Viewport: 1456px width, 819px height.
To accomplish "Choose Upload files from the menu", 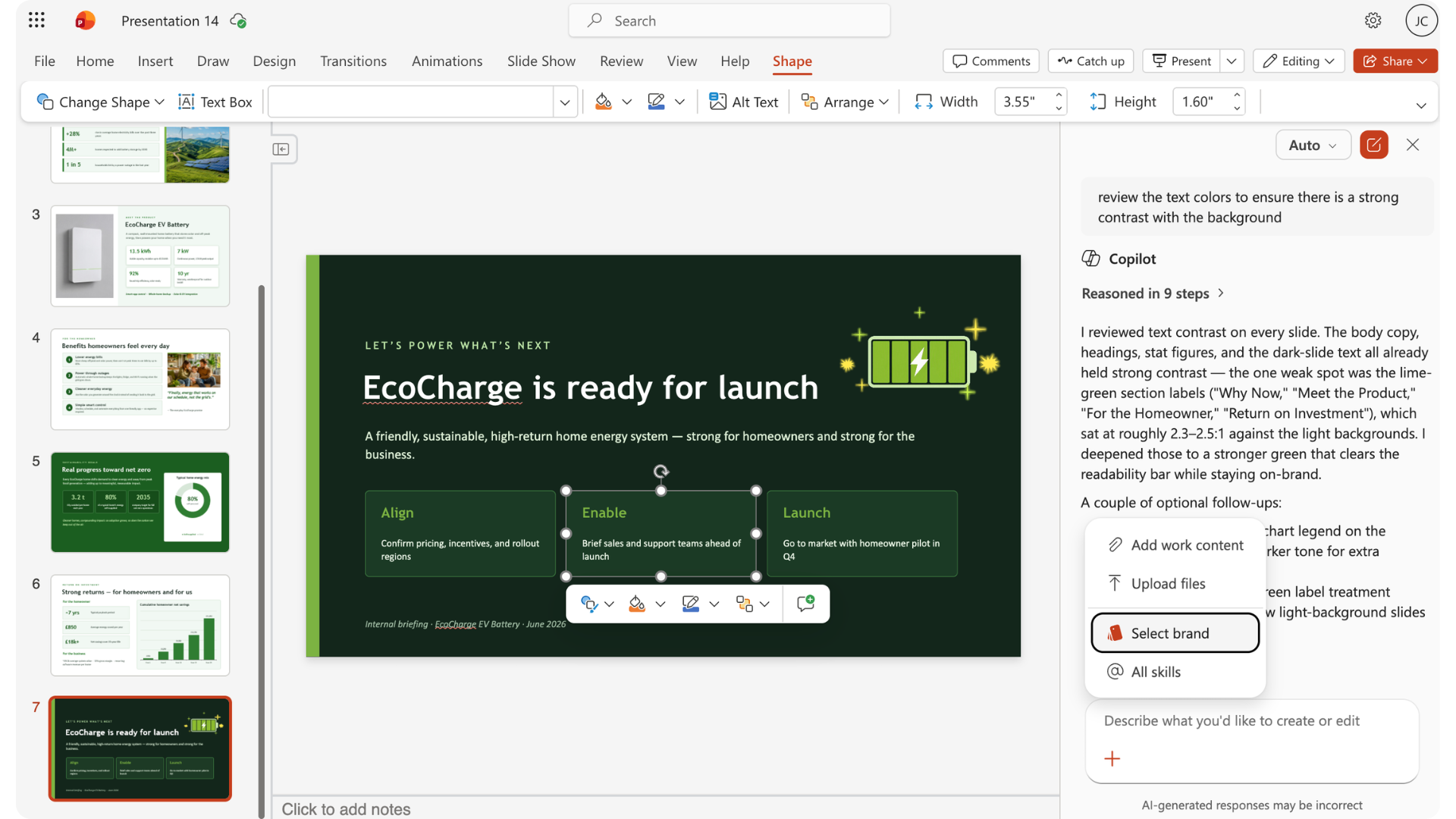I will point(1175,583).
